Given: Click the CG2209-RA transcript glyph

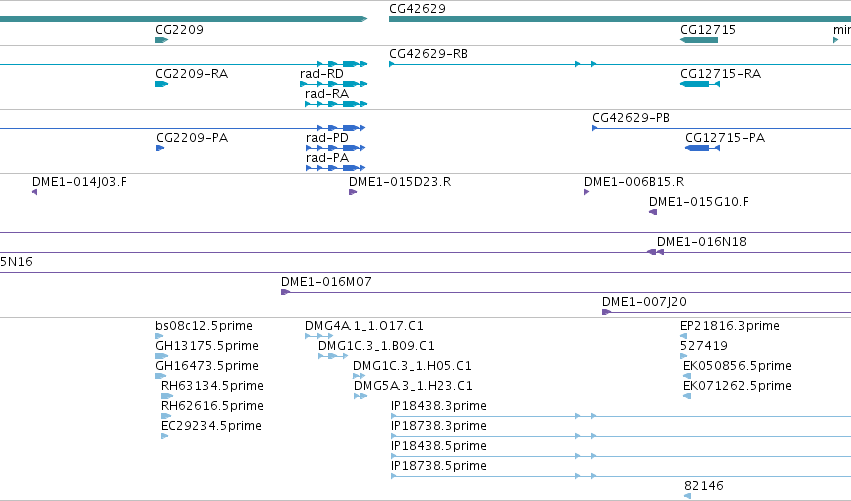Looking at the screenshot, I should (x=162, y=84).
